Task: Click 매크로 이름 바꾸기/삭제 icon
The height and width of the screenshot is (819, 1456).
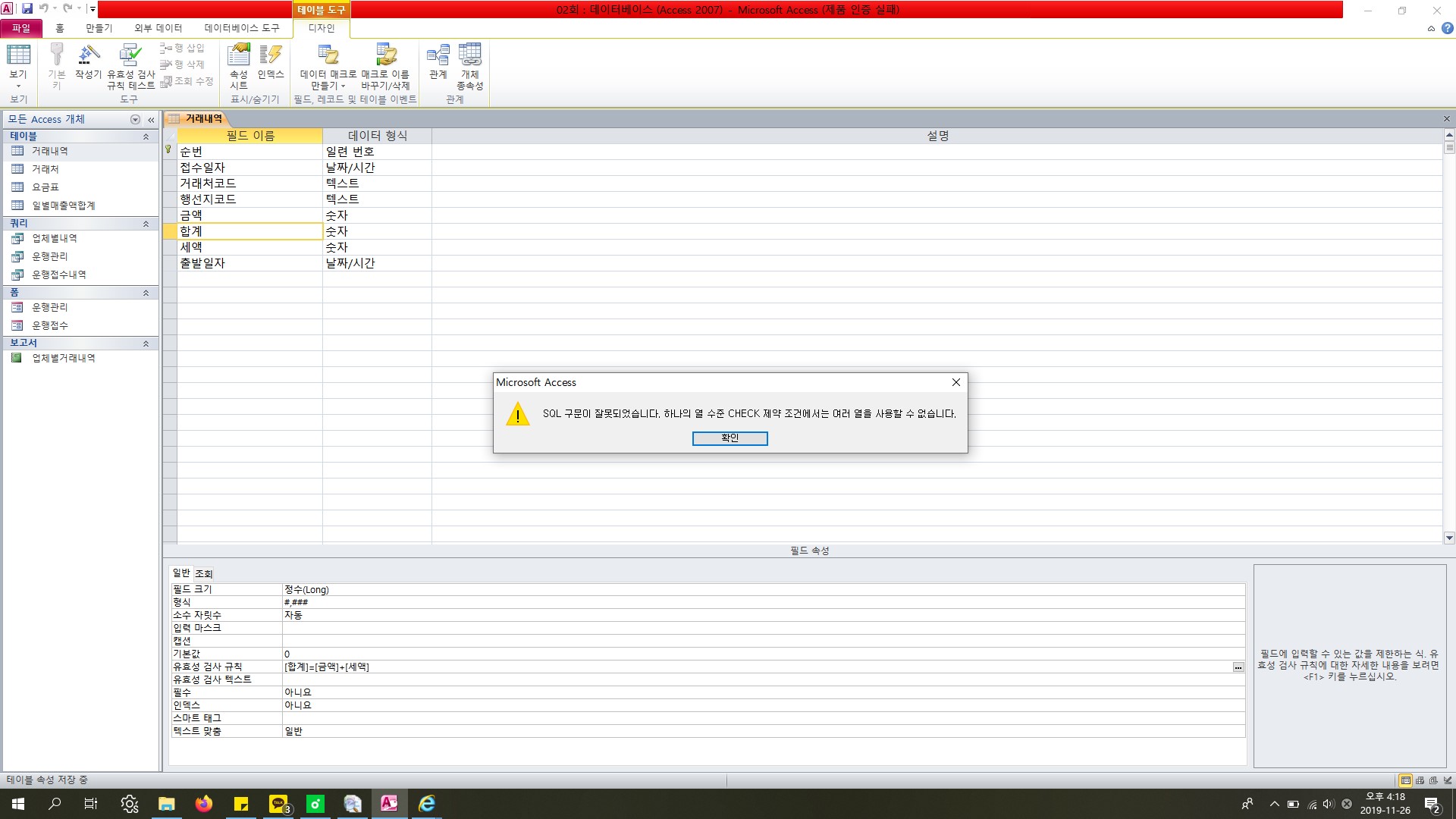Action: coord(385,65)
